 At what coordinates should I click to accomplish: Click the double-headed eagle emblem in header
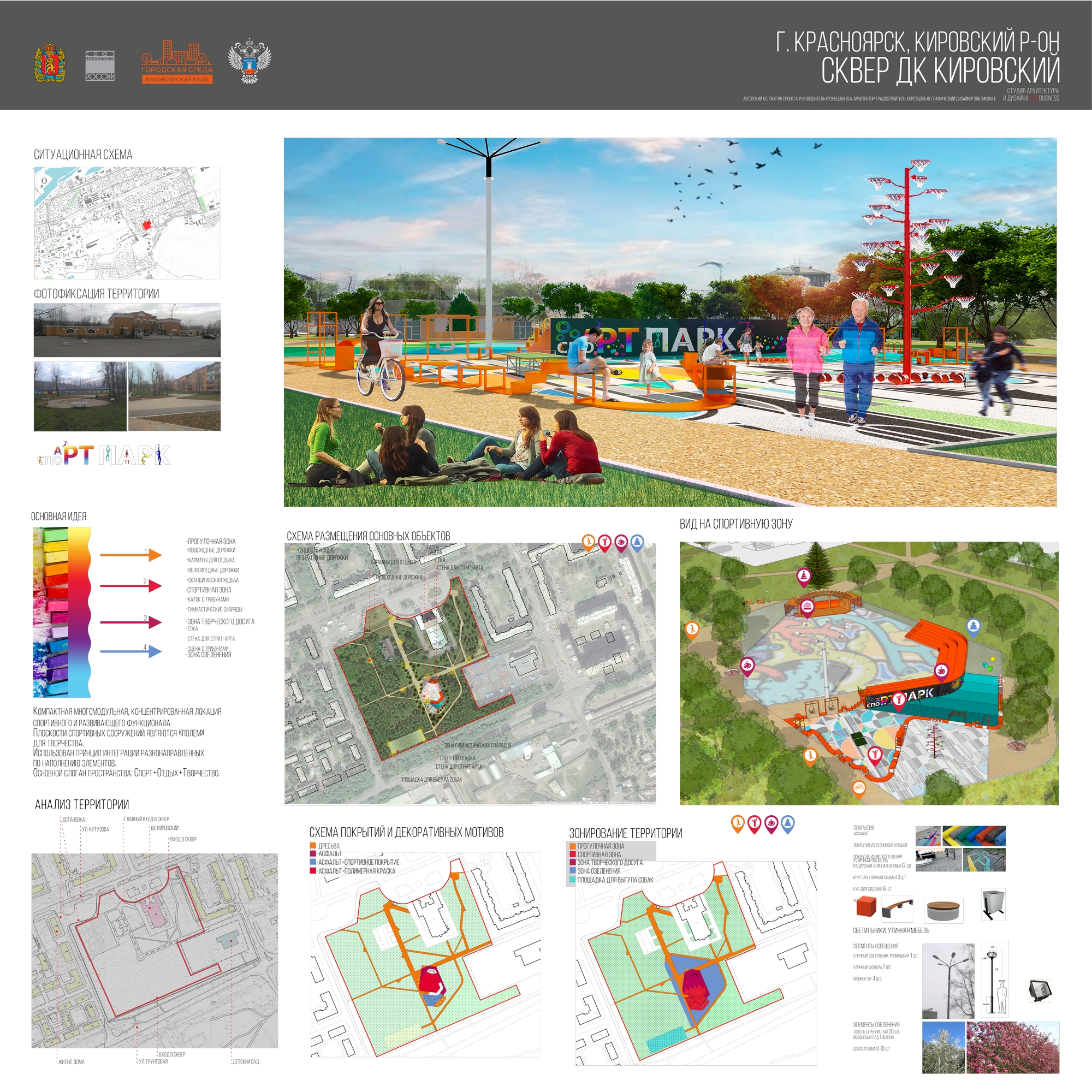point(250,61)
